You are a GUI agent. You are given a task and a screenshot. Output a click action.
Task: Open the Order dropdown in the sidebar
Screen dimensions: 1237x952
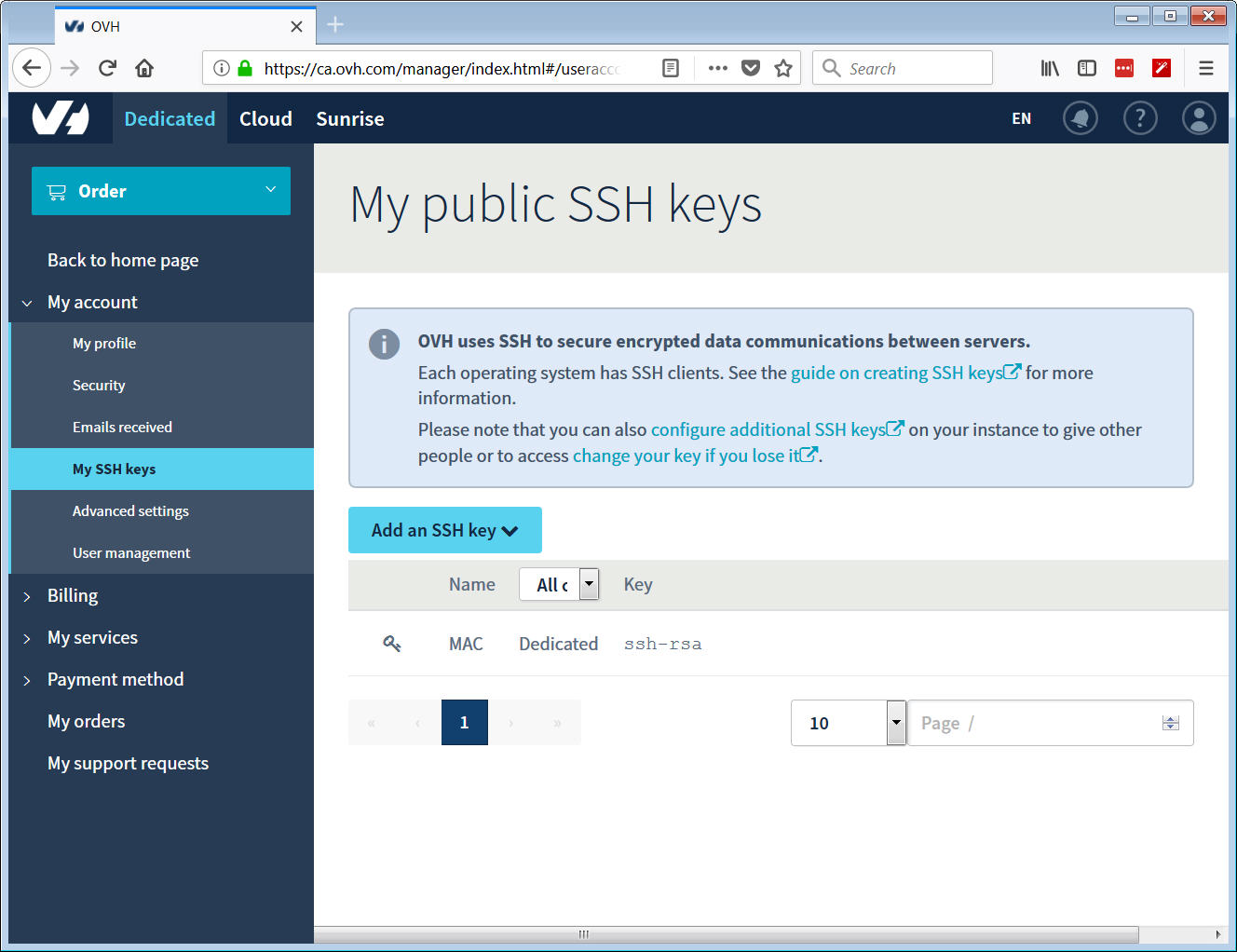(160, 191)
